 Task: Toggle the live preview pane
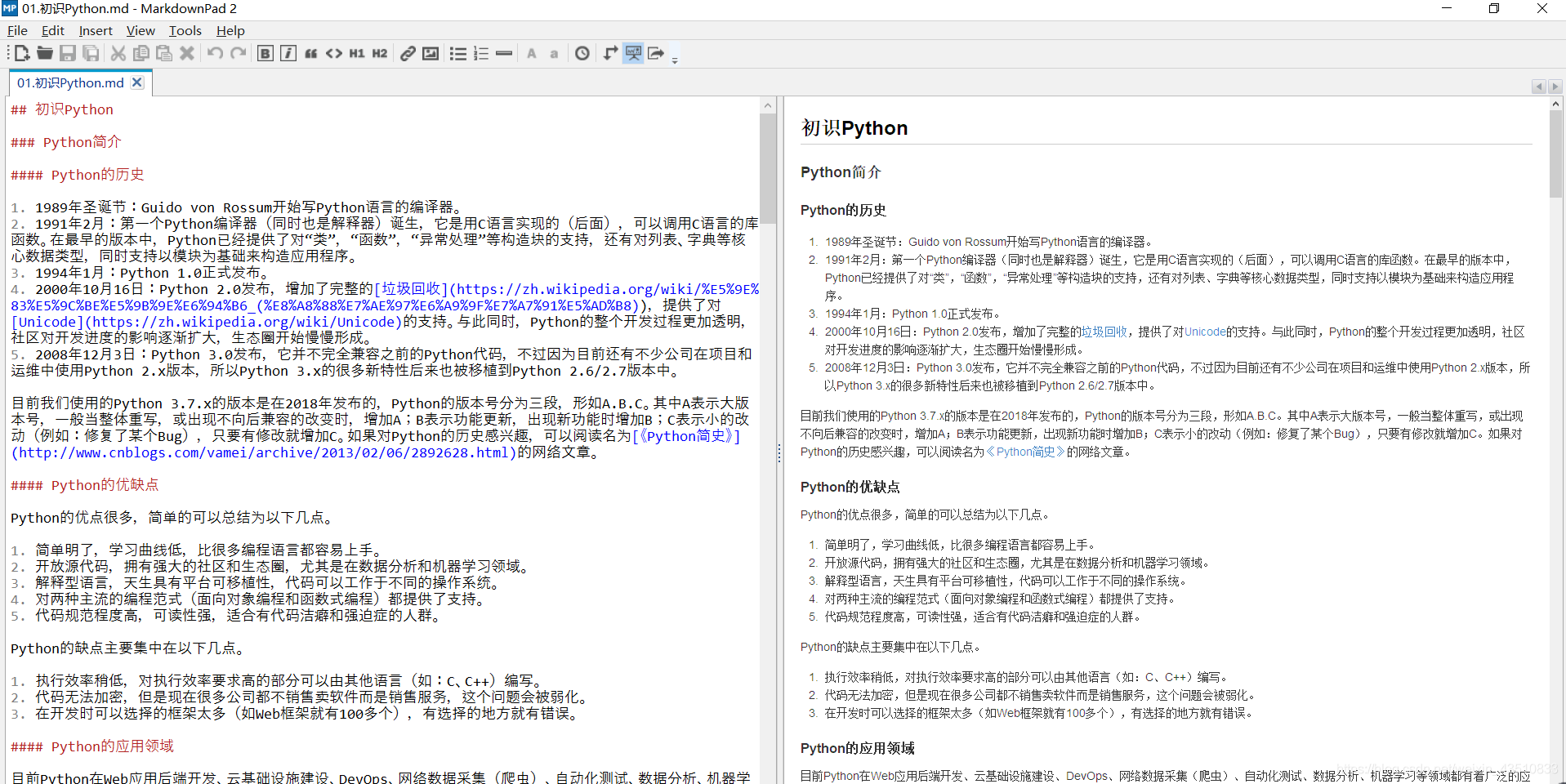(x=633, y=53)
